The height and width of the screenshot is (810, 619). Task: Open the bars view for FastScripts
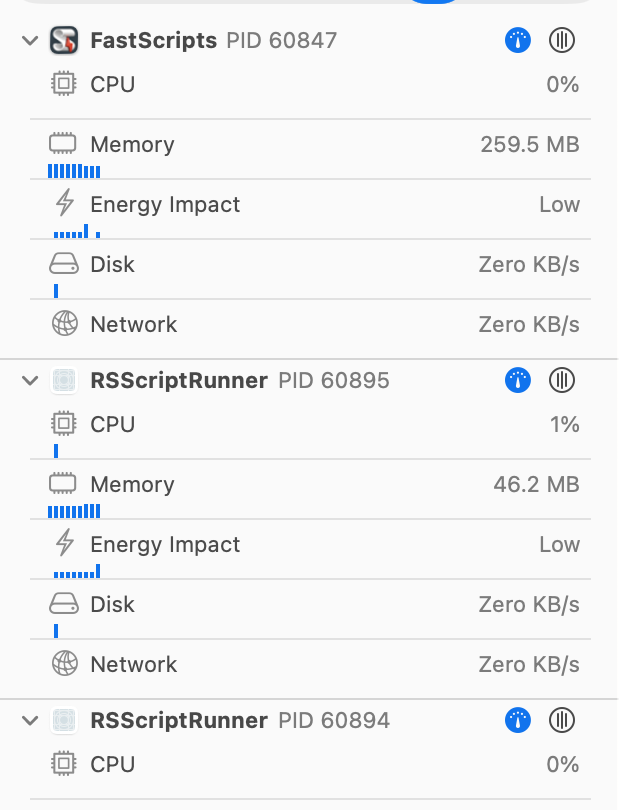pos(562,41)
